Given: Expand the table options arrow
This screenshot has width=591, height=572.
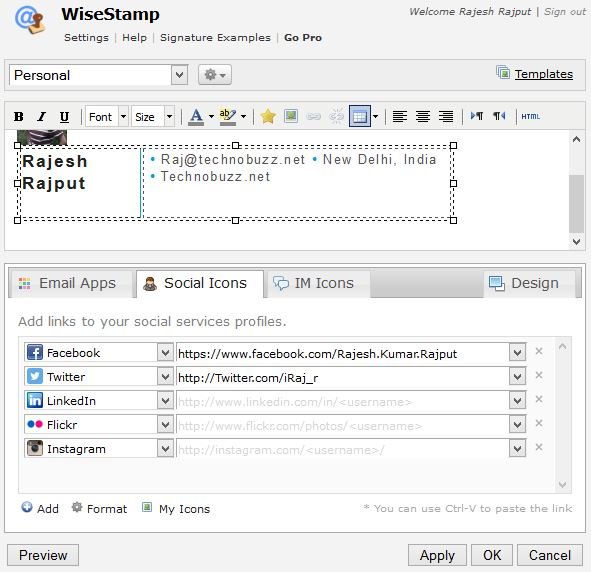Looking at the screenshot, I should coord(375,116).
